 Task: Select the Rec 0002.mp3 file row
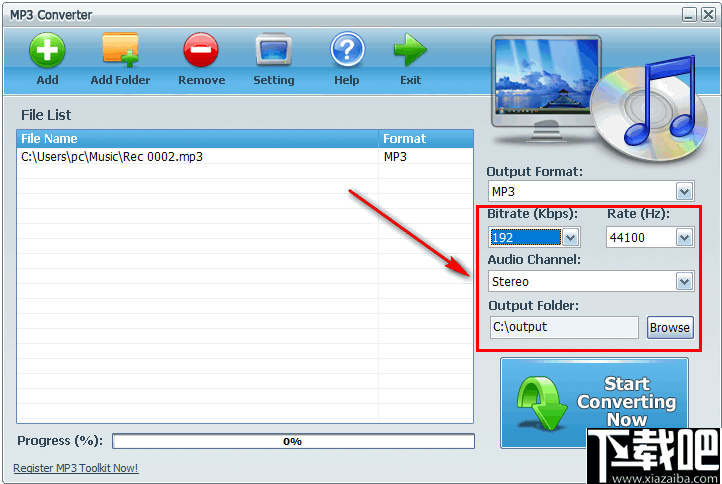[245, 157]
